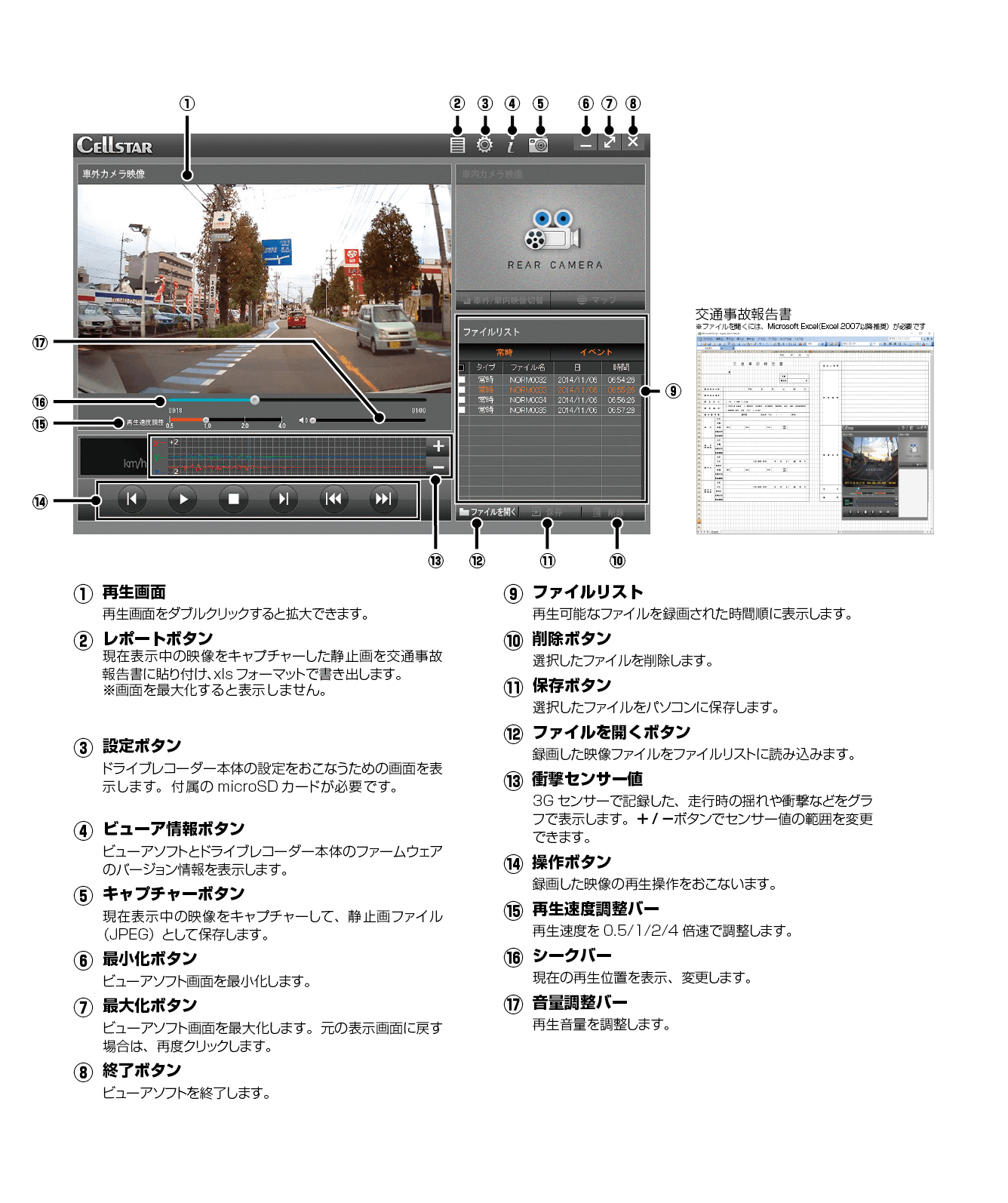Click the 日 column header

coord(577,368)
